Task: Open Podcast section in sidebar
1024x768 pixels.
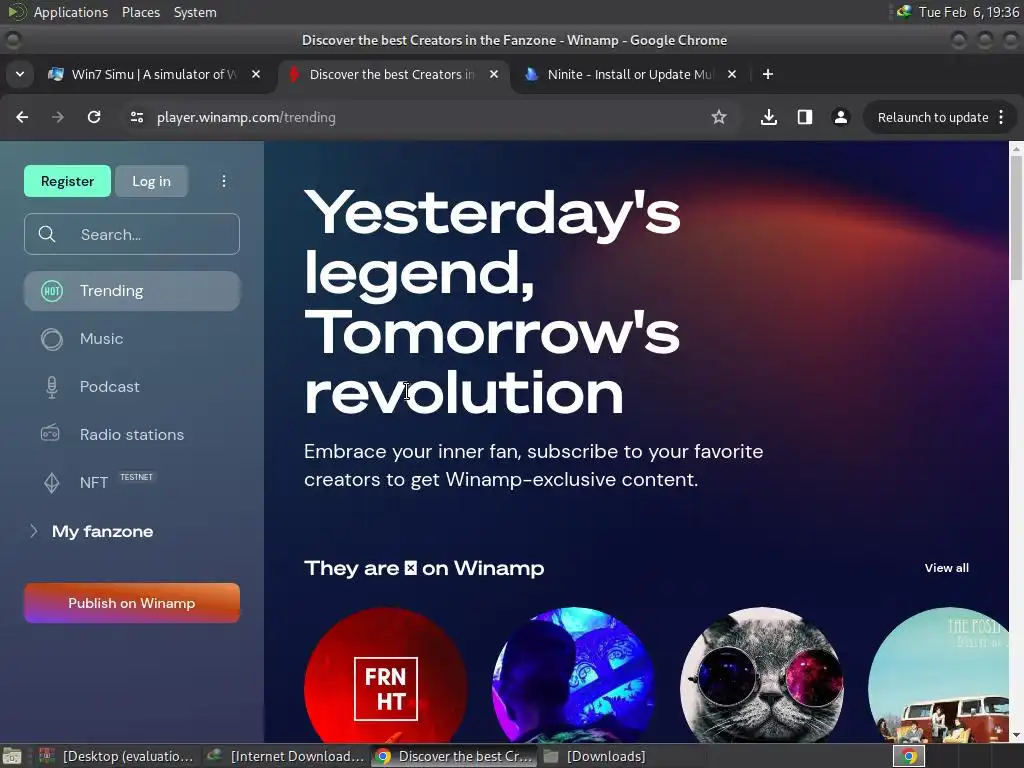Action: (x=132, y=387)
